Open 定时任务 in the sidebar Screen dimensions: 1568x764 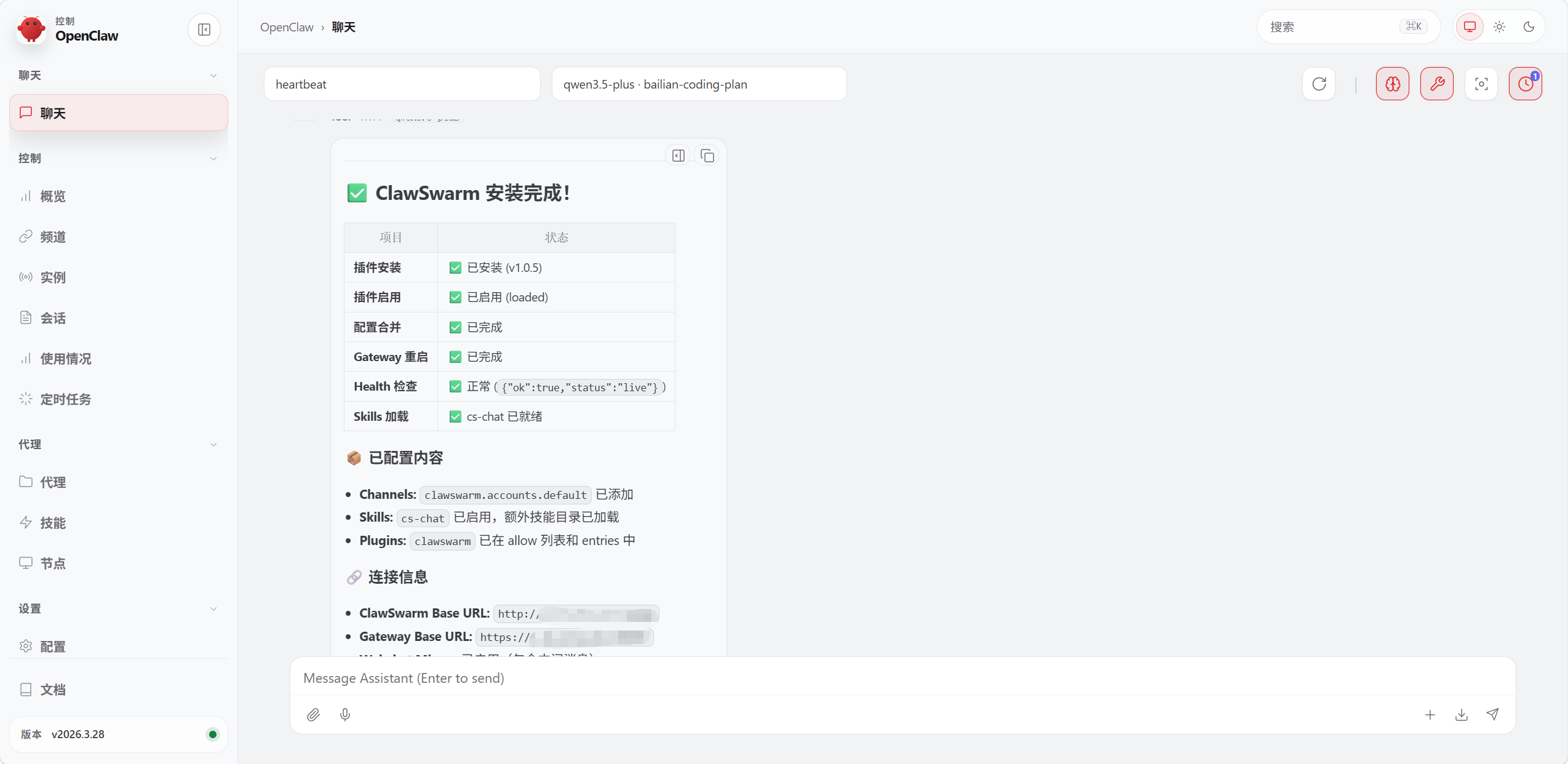[x=65, y=399]
